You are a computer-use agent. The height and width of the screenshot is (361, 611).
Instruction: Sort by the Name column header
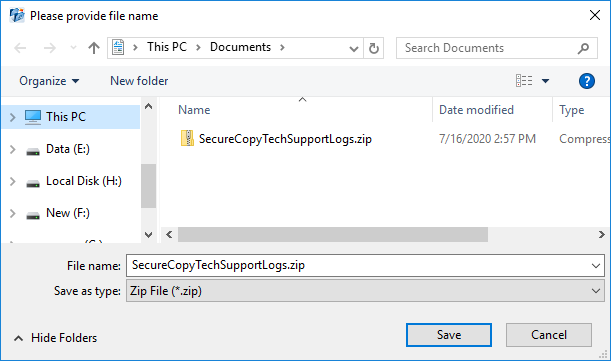click(194, 110)
